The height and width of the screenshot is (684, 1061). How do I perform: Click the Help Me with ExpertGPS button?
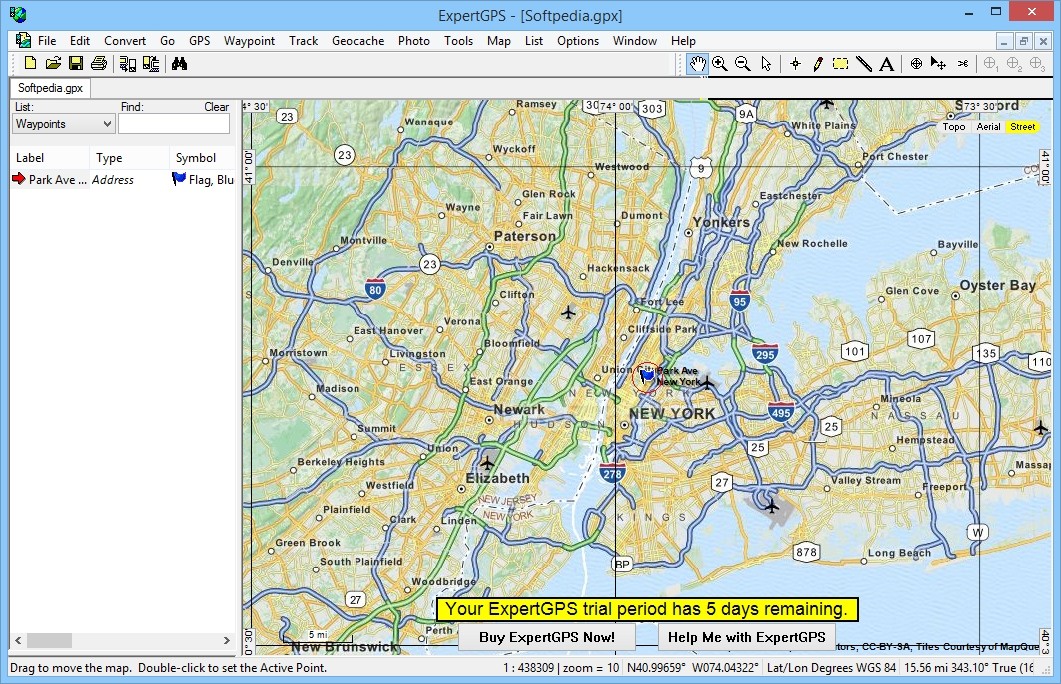(x=746, y=637)
